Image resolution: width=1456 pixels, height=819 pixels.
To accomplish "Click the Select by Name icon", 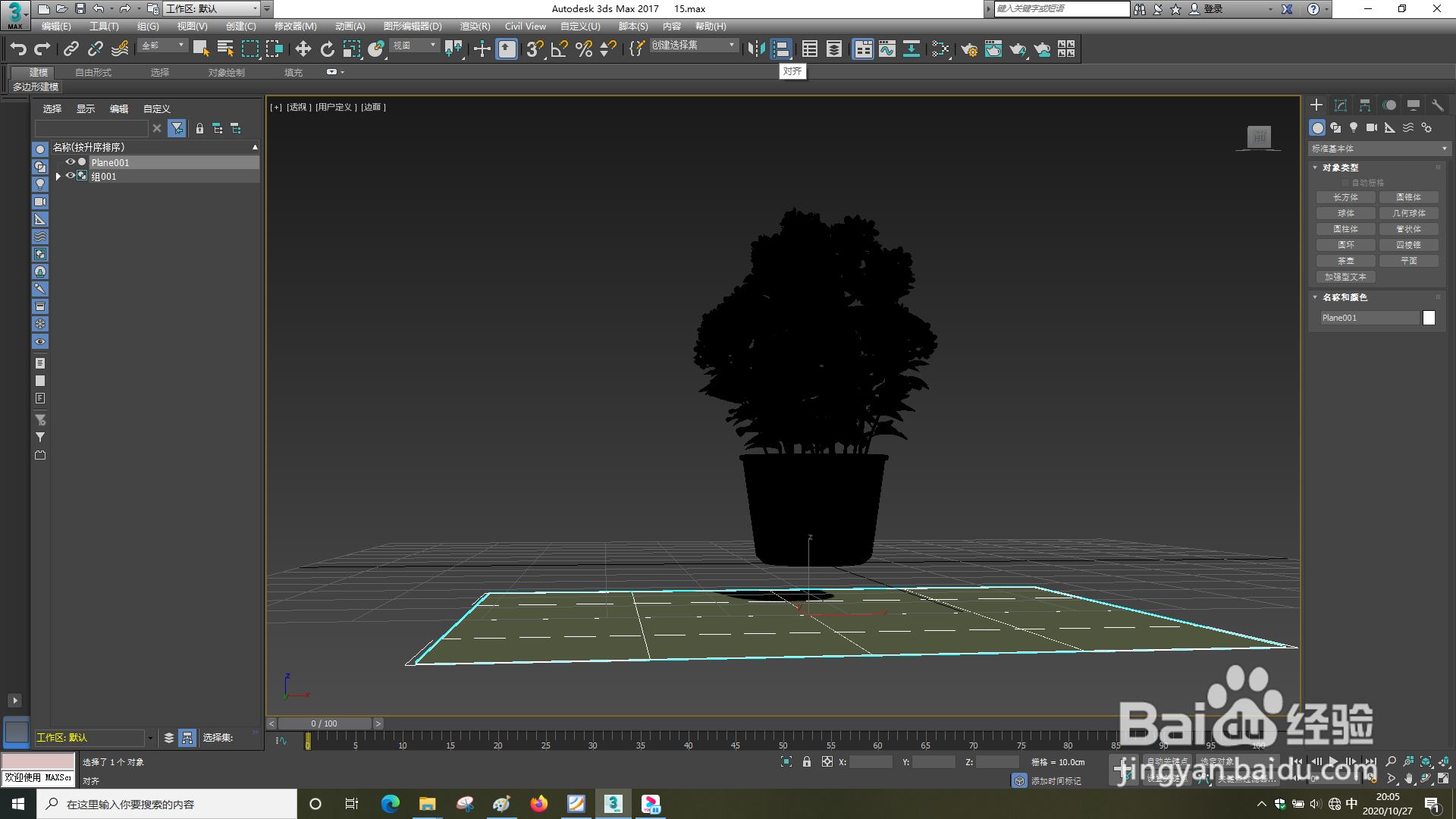I will coord(225,49).
